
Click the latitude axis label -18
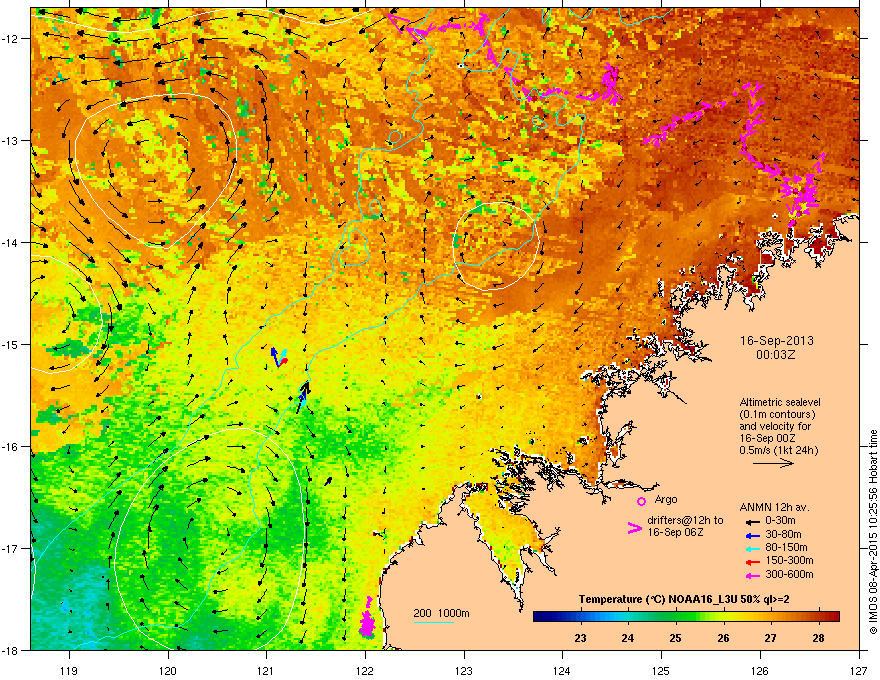point(11,650)
